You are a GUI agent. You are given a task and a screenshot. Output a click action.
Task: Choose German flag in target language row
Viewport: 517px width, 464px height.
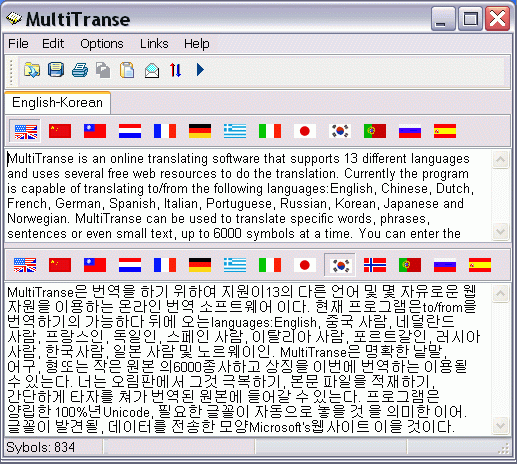[200, 265]
